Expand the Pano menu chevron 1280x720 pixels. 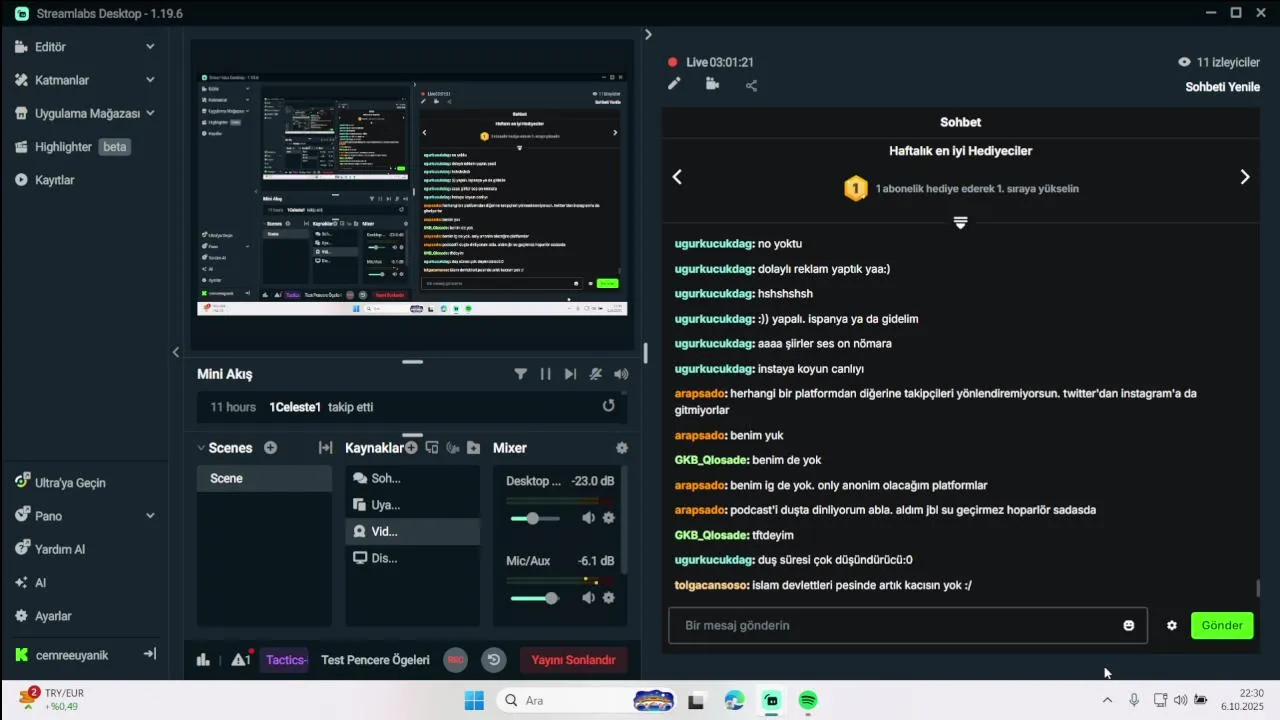pyautogui.click(x=150, y=516)
